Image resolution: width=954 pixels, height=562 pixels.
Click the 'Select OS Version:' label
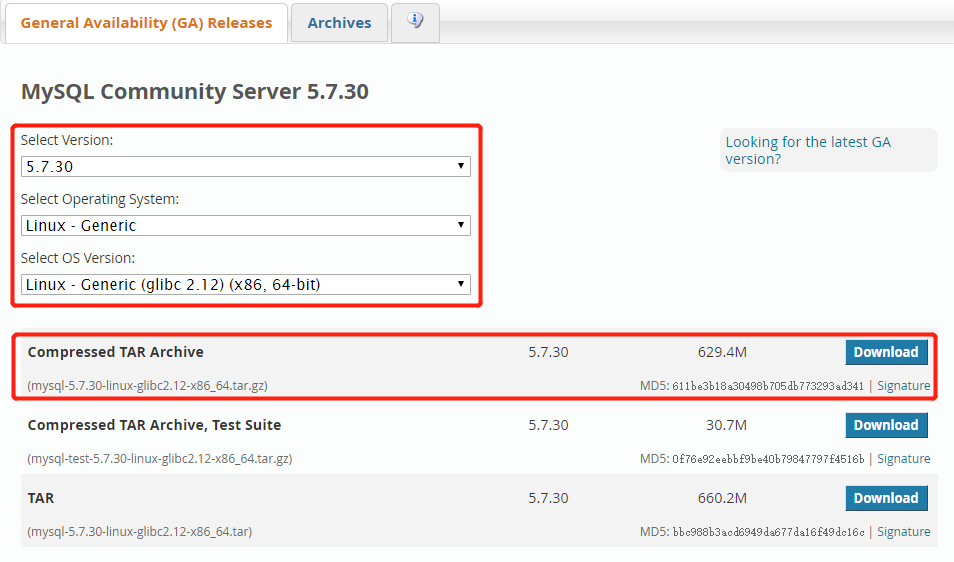pos(78,258)
